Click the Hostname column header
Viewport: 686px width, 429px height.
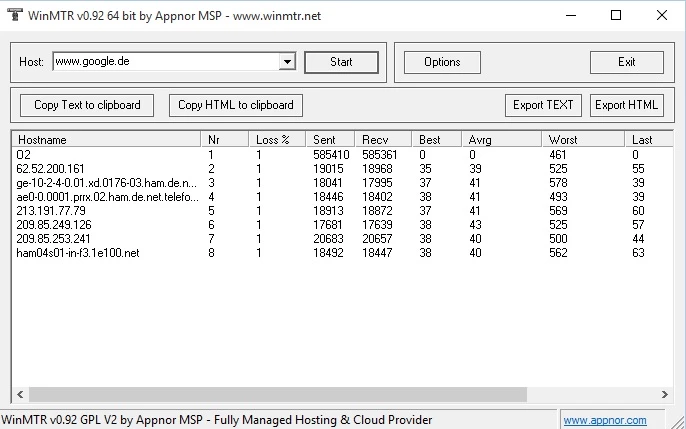[106, 140]
